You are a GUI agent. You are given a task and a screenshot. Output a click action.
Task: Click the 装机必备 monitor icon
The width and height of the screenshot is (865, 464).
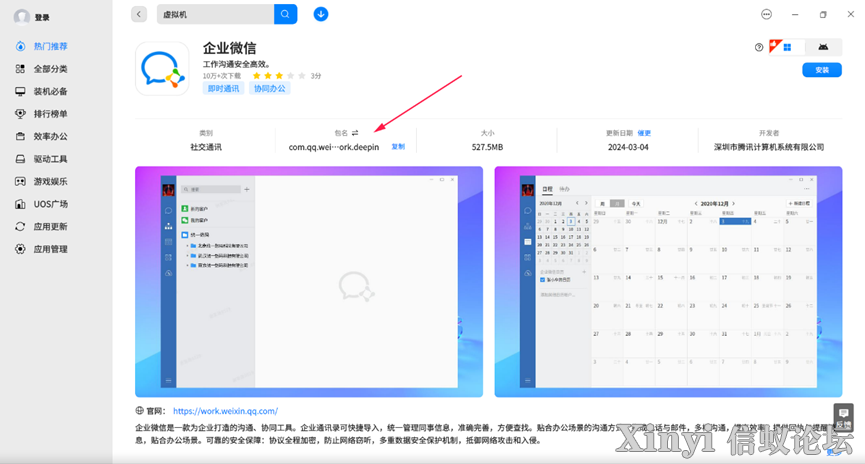[20, 92]
